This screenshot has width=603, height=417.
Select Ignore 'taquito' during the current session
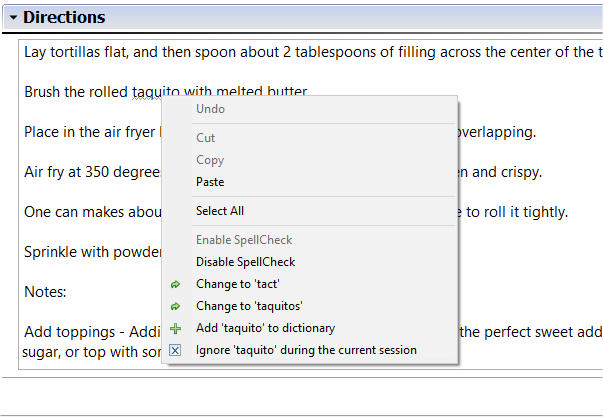tap(306, 350)
